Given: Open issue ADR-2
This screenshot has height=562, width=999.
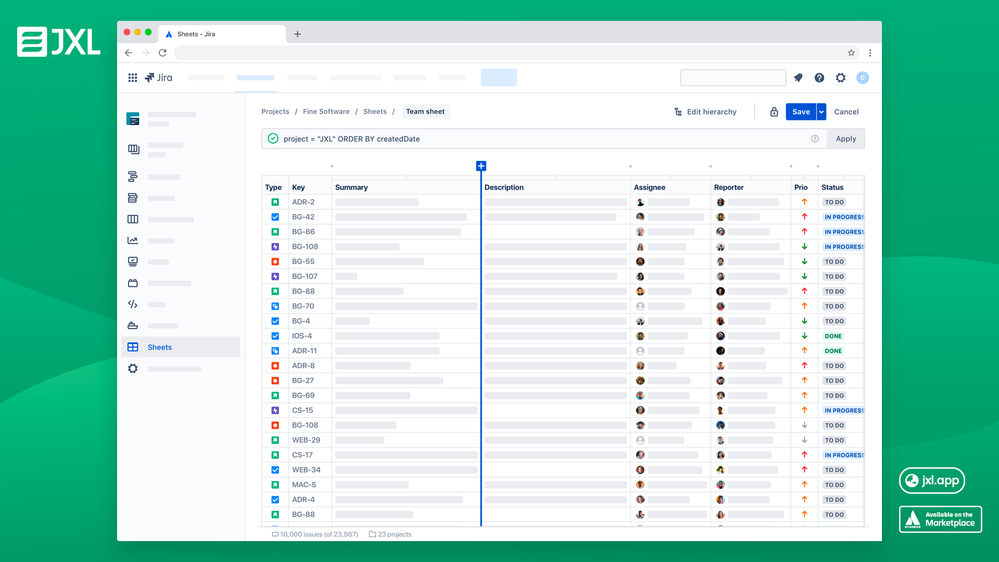Looking at the screenshot, I should (303, 202).
